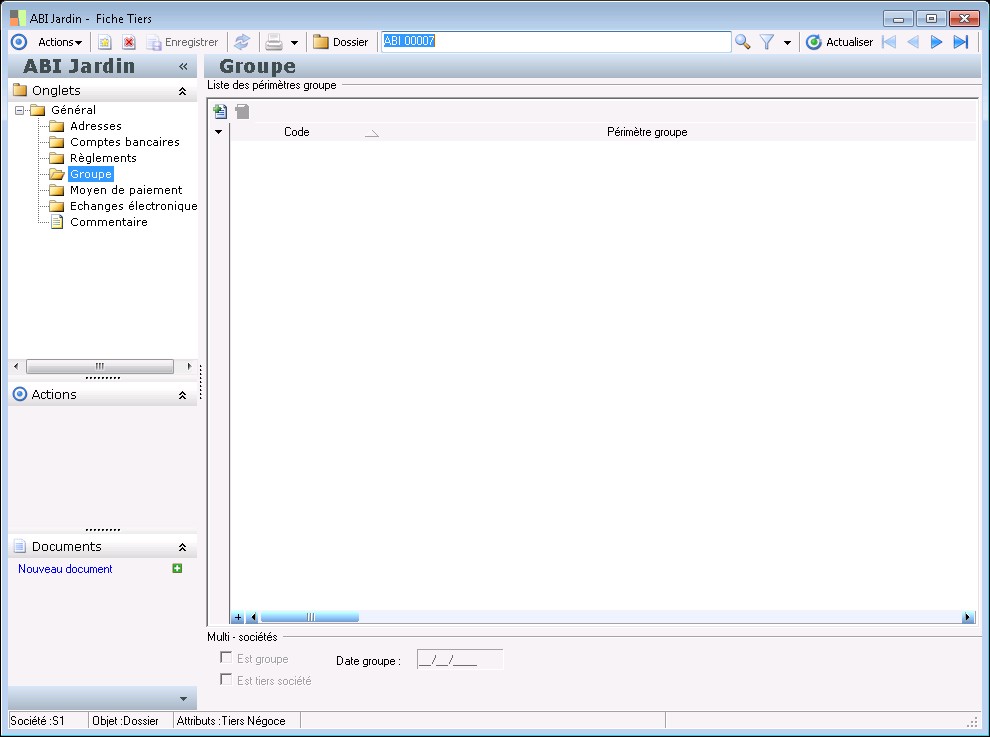
Task: Open the Actions dropdown menu
Action: pos(60,42)
